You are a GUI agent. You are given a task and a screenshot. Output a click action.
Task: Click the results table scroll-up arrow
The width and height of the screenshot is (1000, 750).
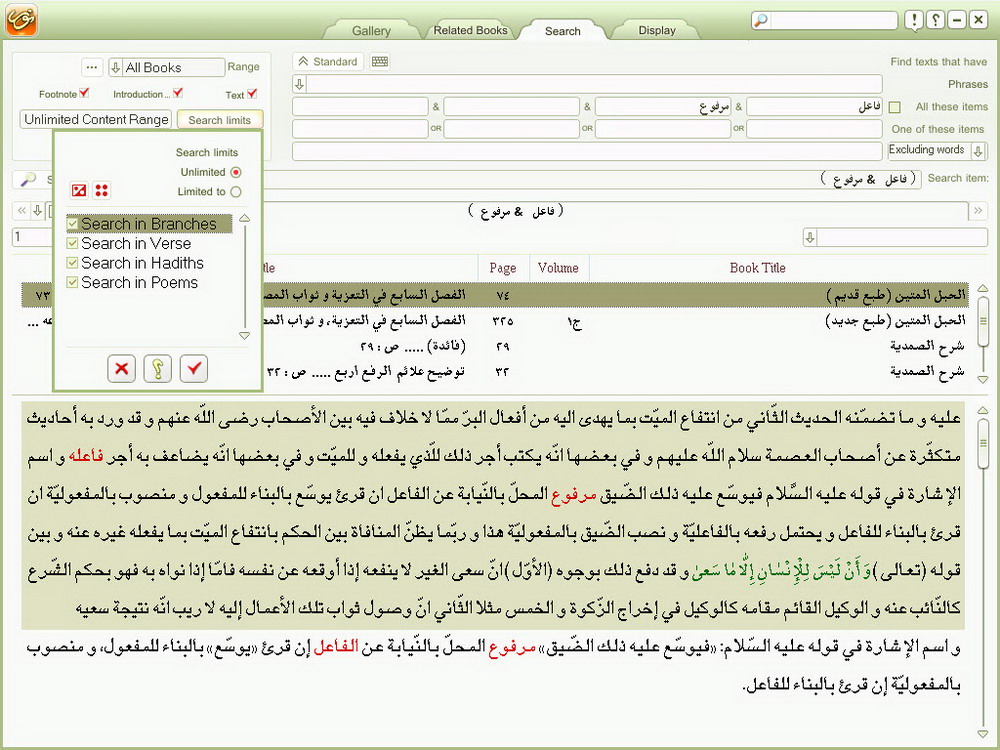pyautogui.click(x=983, y=288)
